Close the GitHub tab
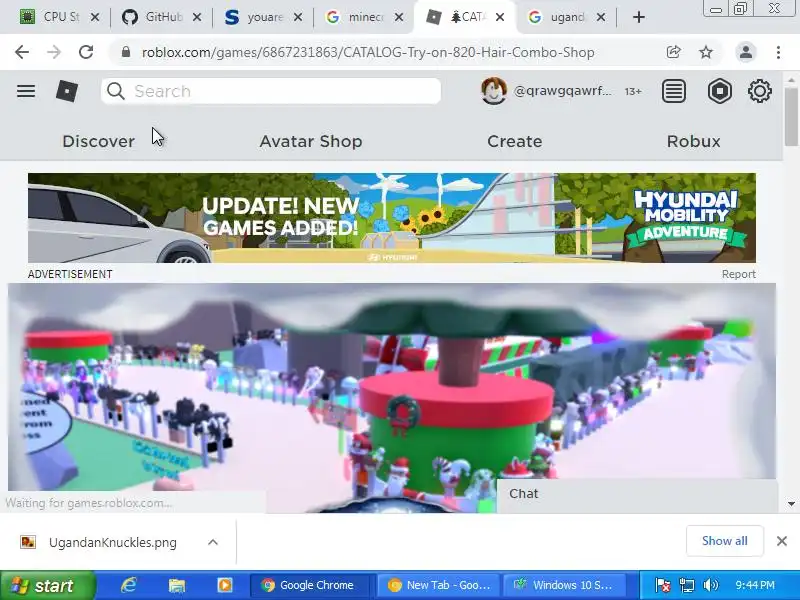 [196, 17]
